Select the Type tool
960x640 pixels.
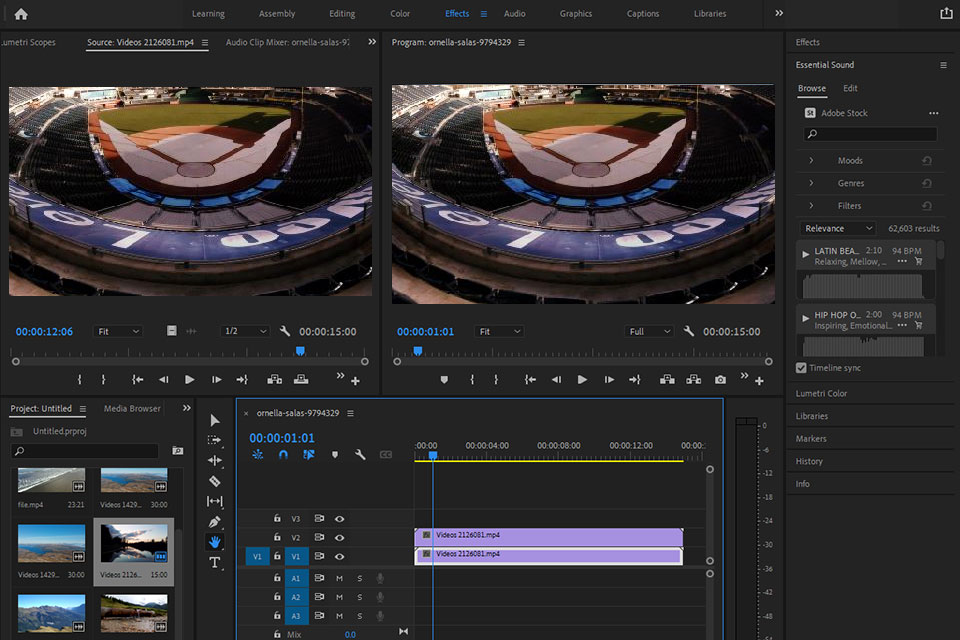pos(214,563)
